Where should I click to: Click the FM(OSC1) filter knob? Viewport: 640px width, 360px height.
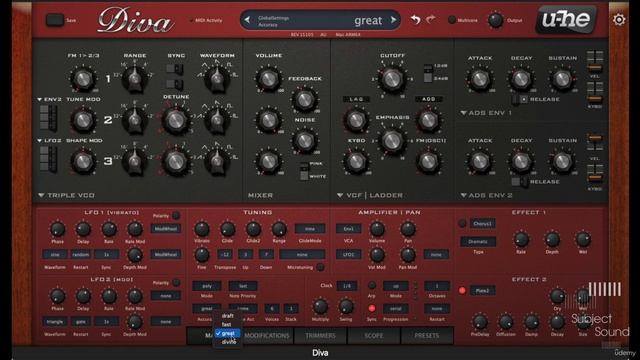[428, 162]
